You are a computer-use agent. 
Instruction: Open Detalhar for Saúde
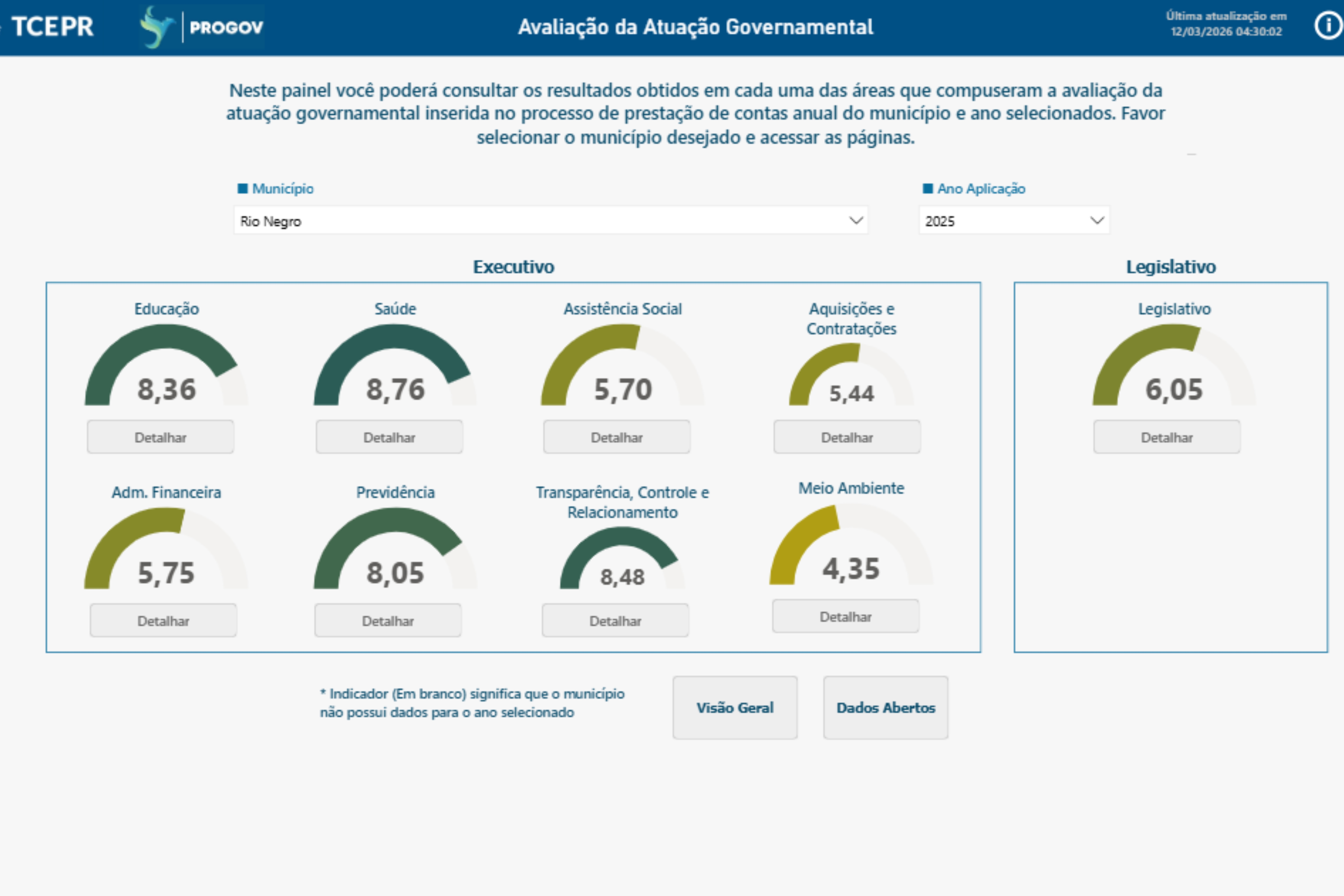(389, 437)
